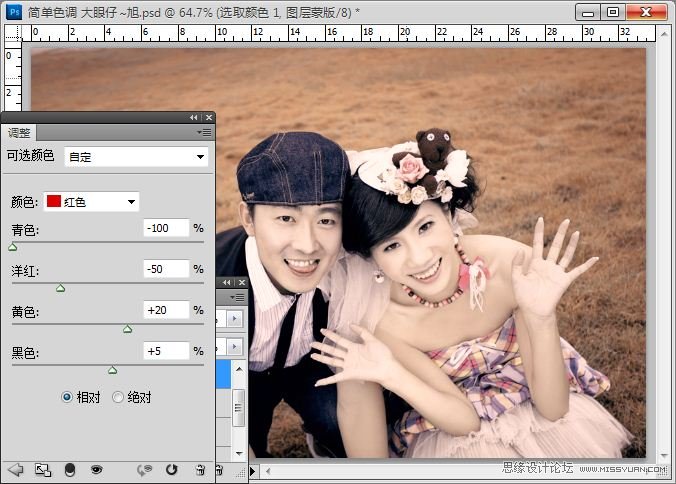Screen dimensions: 676x484
Task: Select the 相对 radio button
Action: click(67, 397)
